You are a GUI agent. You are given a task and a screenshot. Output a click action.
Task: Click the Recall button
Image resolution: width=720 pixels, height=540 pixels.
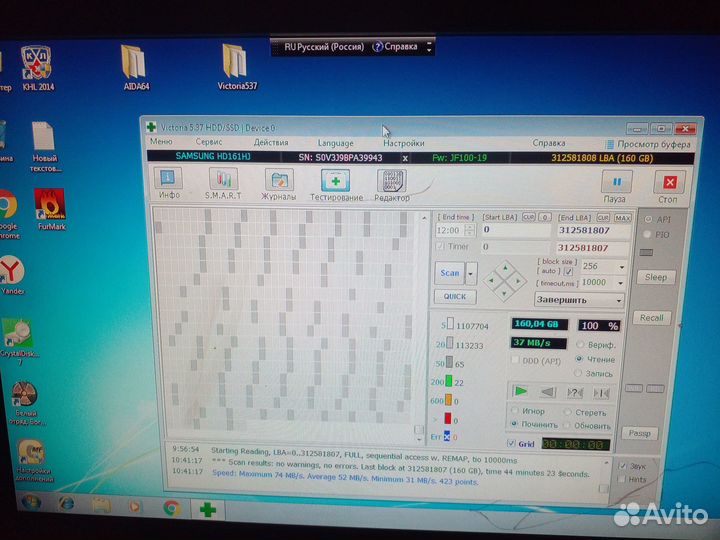[652, 317]
